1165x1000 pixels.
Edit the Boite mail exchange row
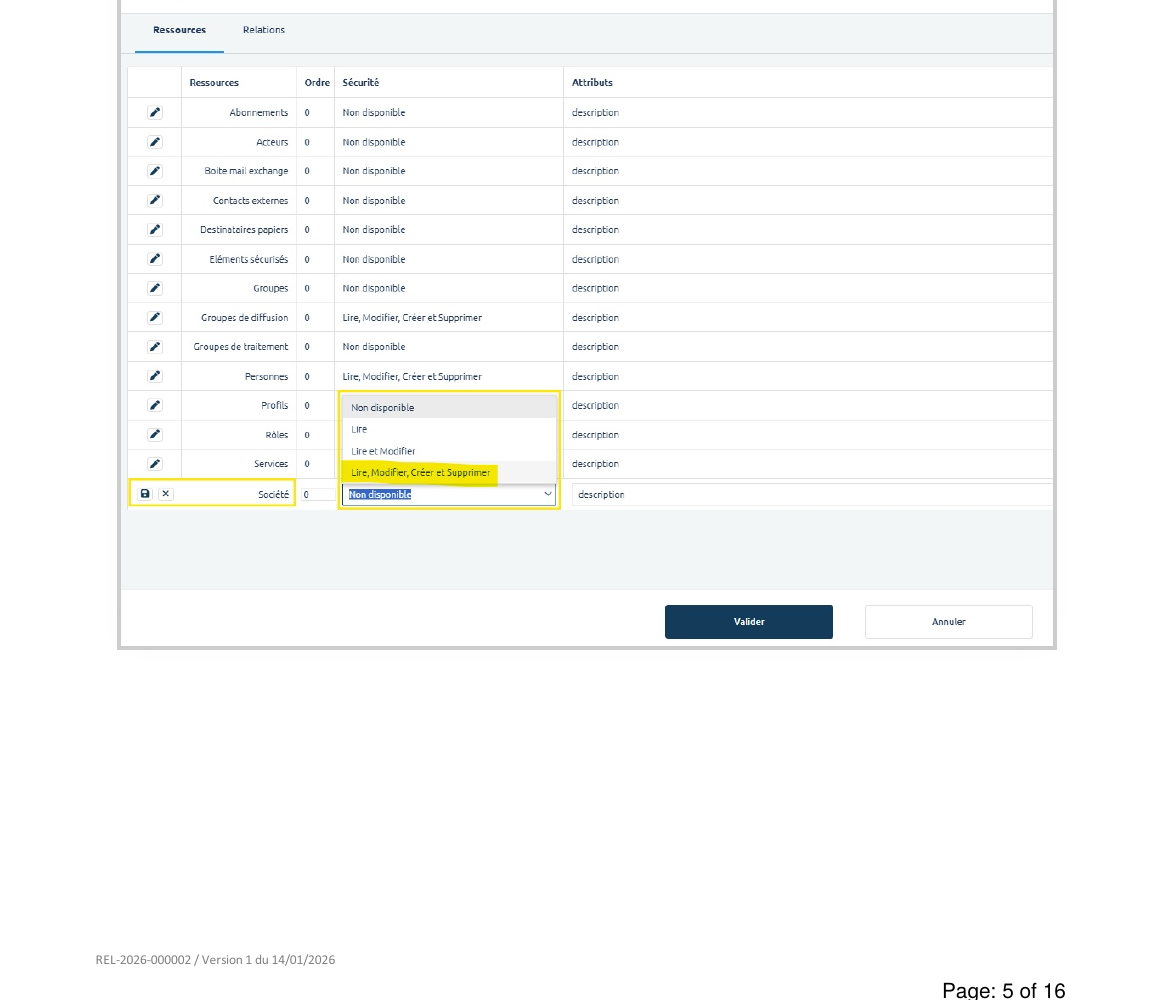coord(154,170)
